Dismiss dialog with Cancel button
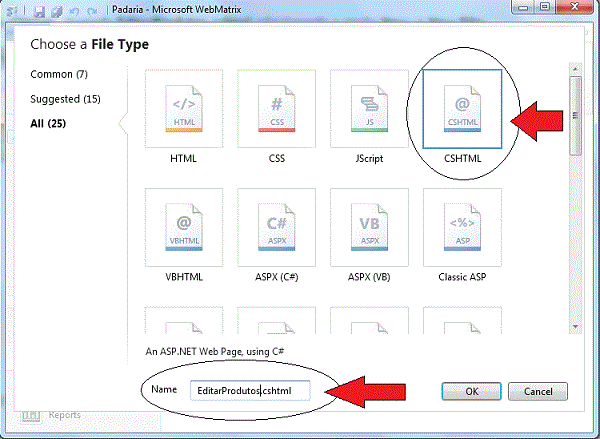The height and width of the screenshot is (439, 600). coord(538,391)
